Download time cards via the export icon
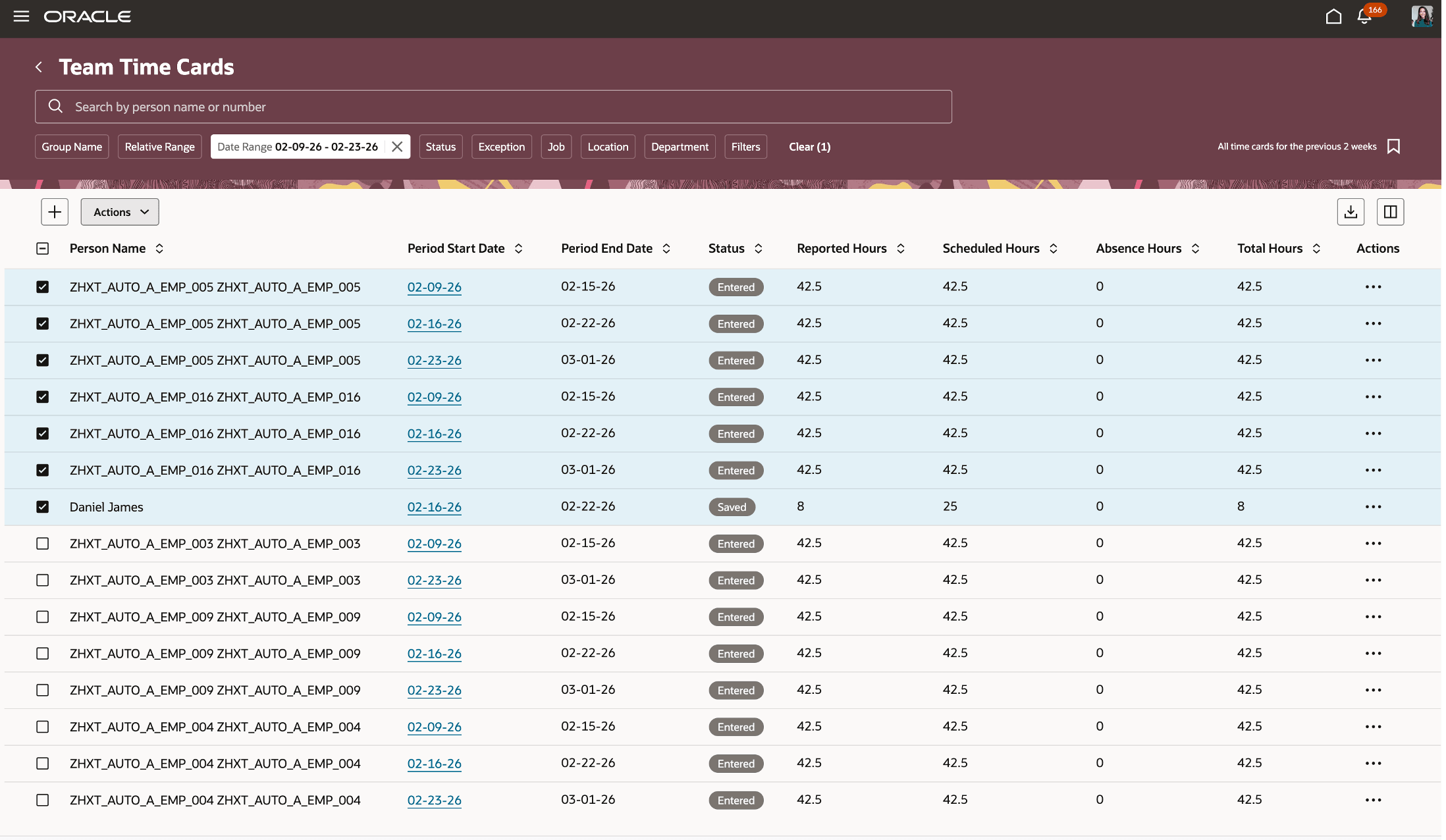The width and height of the screenshot is (1446, 840). [x=1351, y=211]
